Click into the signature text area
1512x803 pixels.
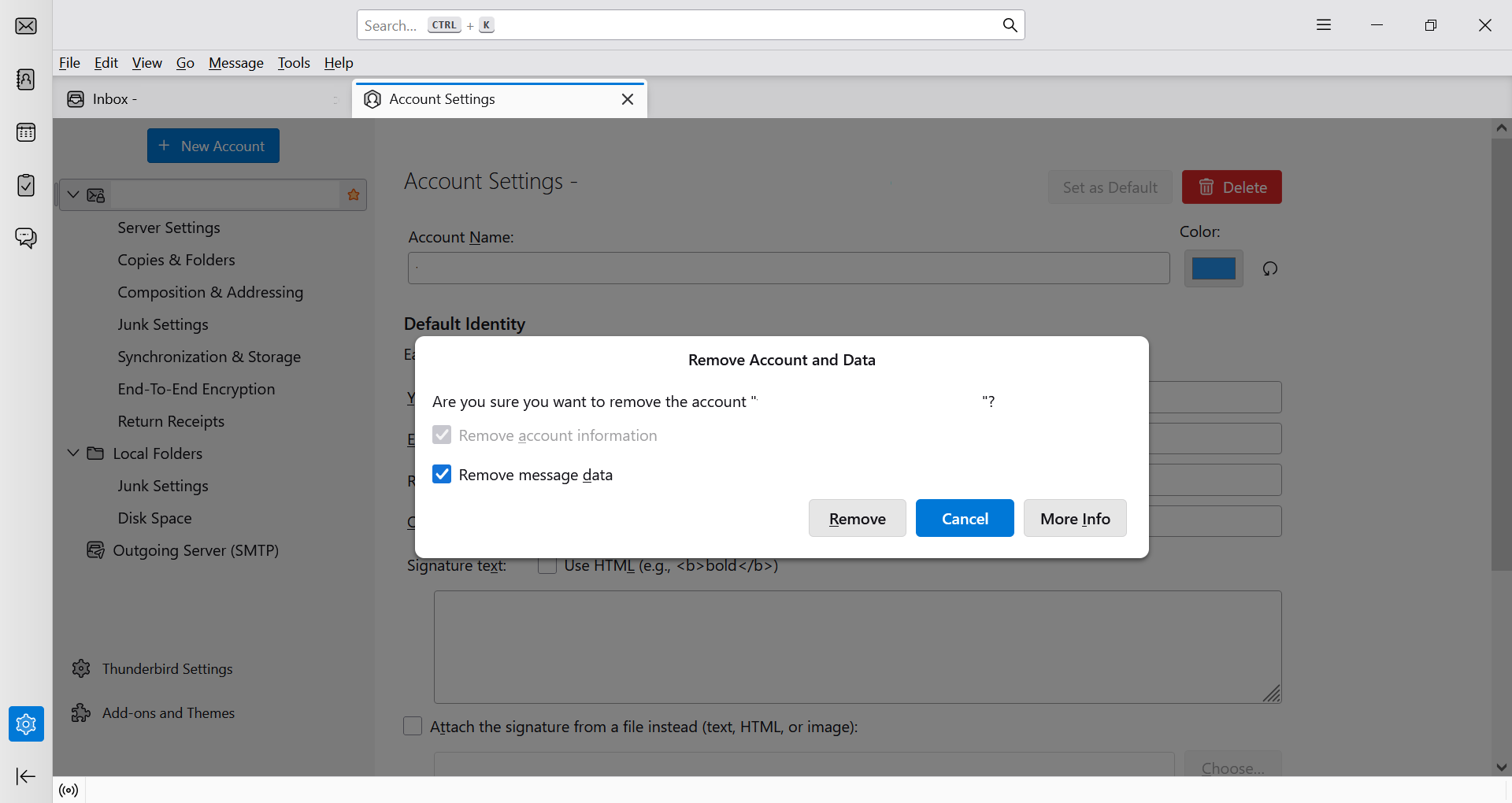point(858,647)
